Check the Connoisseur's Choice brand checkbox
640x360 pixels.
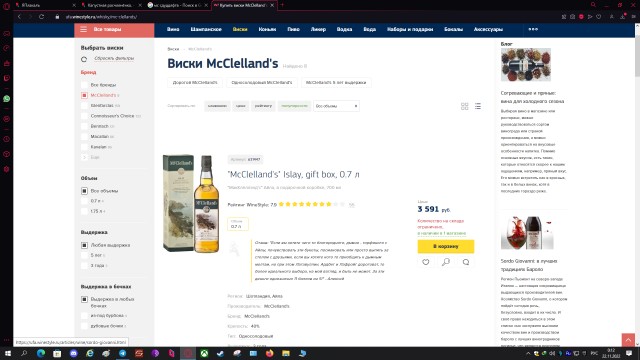tap(84, 116)
